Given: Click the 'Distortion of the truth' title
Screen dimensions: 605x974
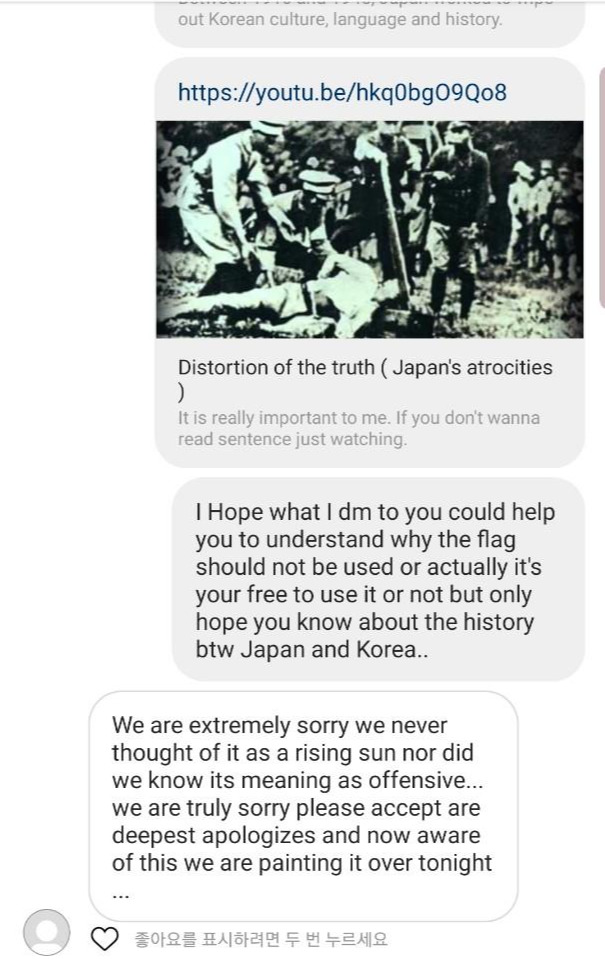Looking at the screenshot, I should pos(365,378).
